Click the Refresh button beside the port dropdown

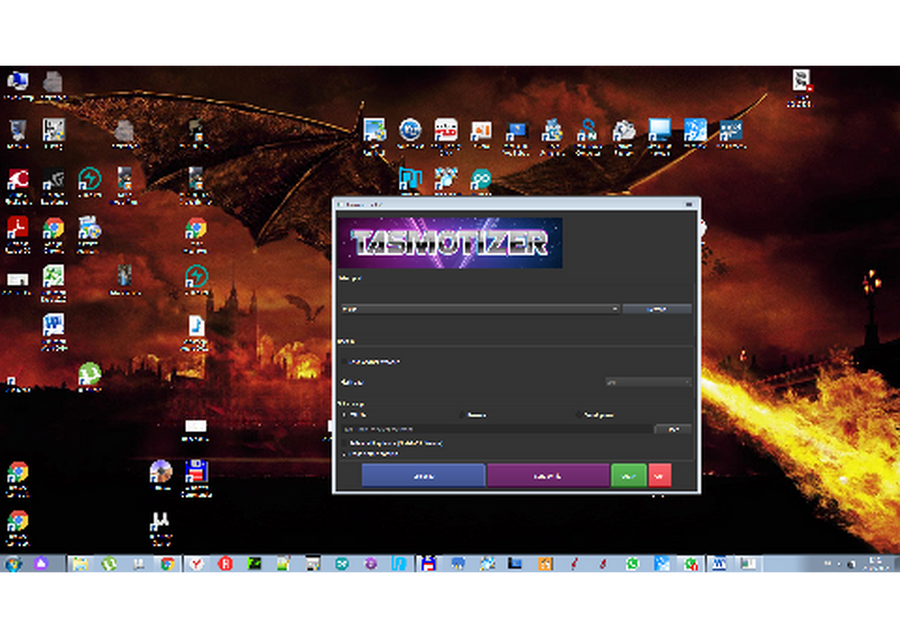[x=657, y=309]
